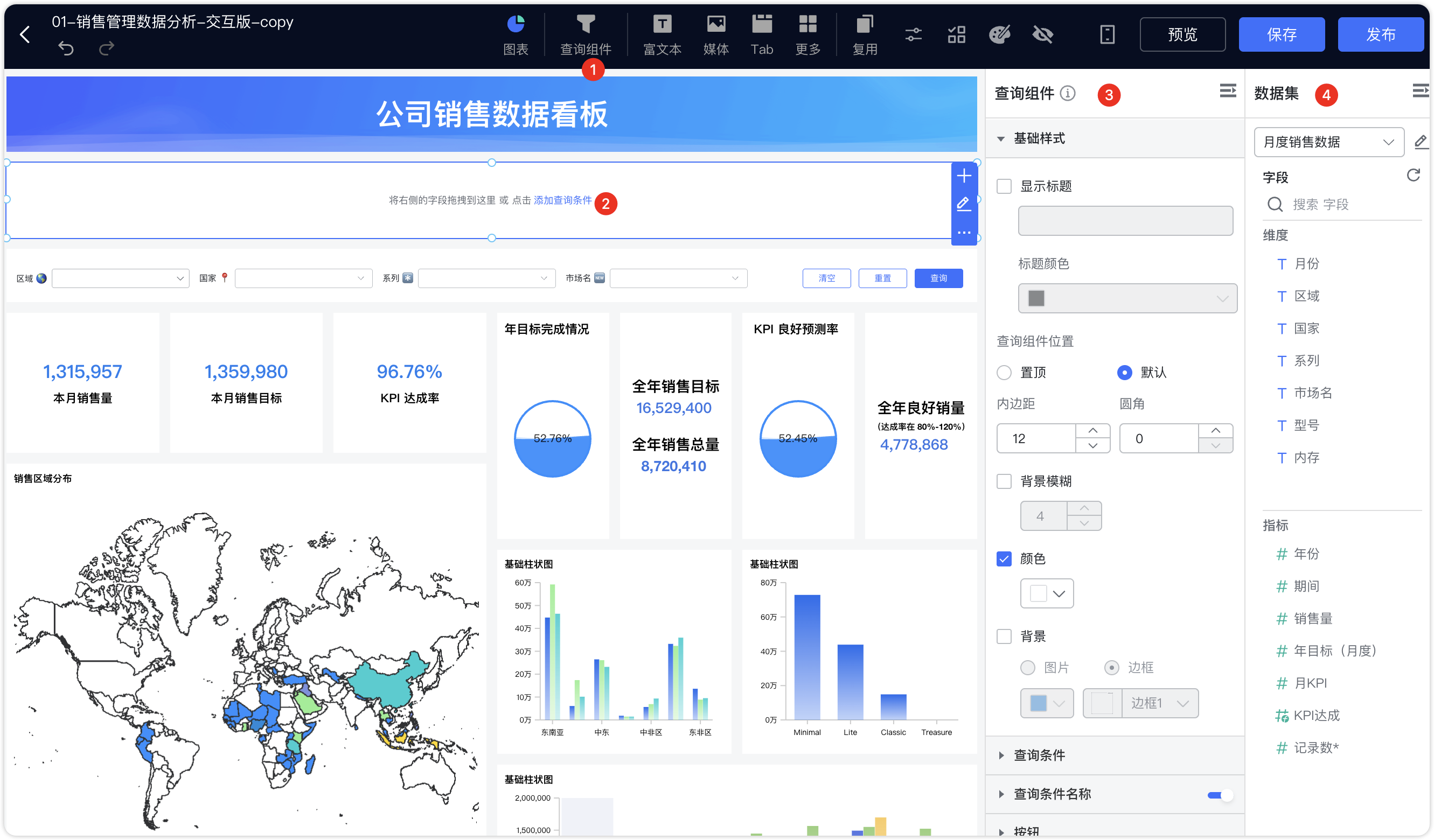The image size is (1434, 840).
Task: Add a 查询组件 filter component
Action: tap(586, 34)
